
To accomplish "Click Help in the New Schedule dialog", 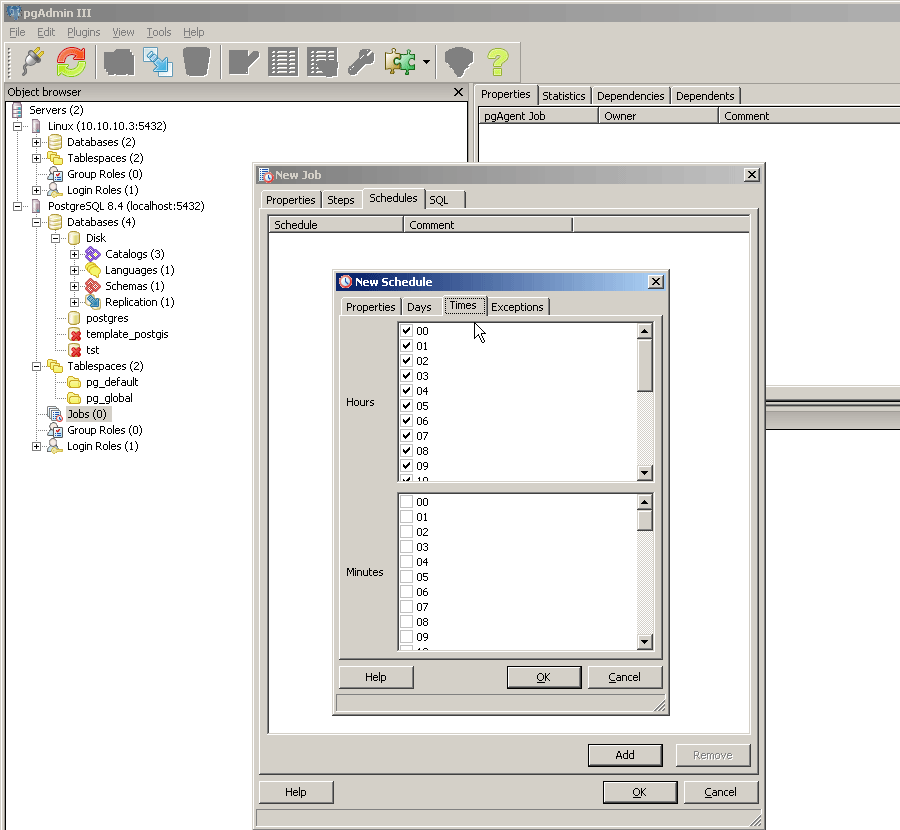I will pos(376,677).
